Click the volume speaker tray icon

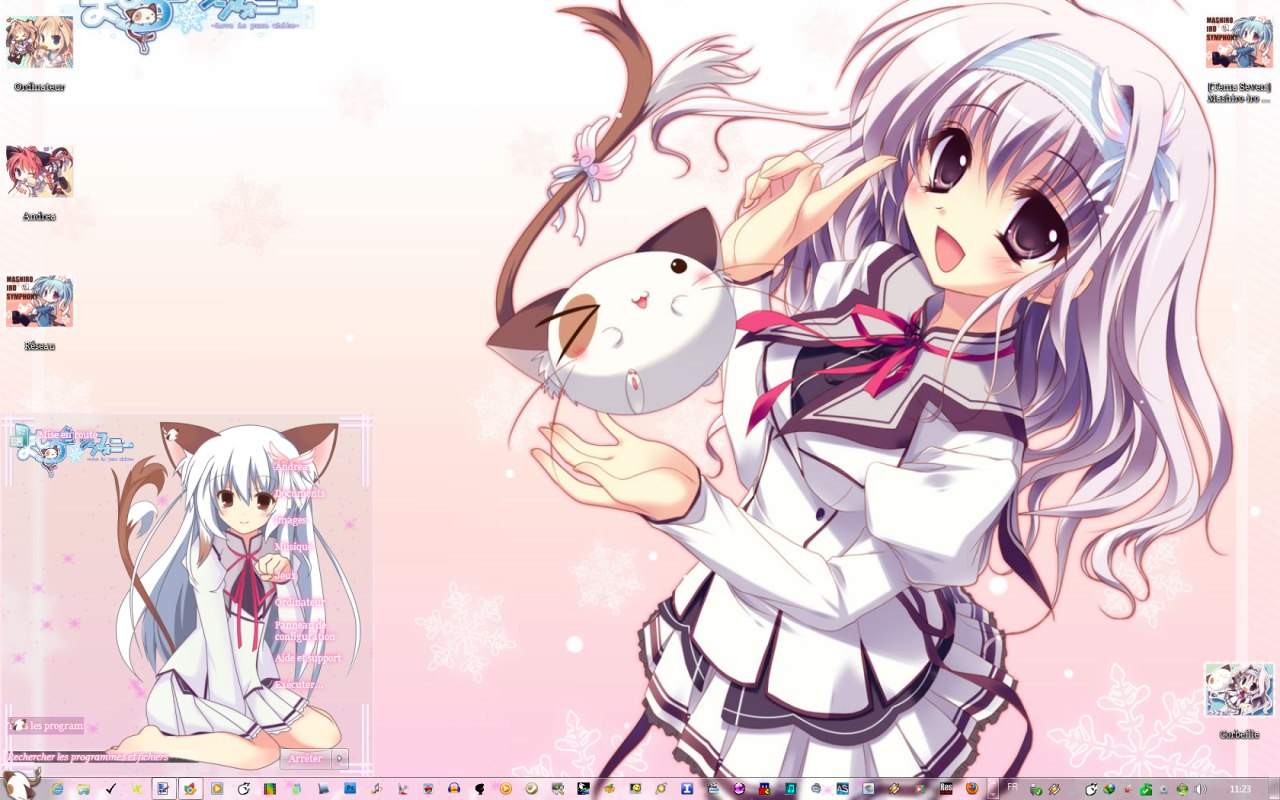click(x=1200, y=789)
